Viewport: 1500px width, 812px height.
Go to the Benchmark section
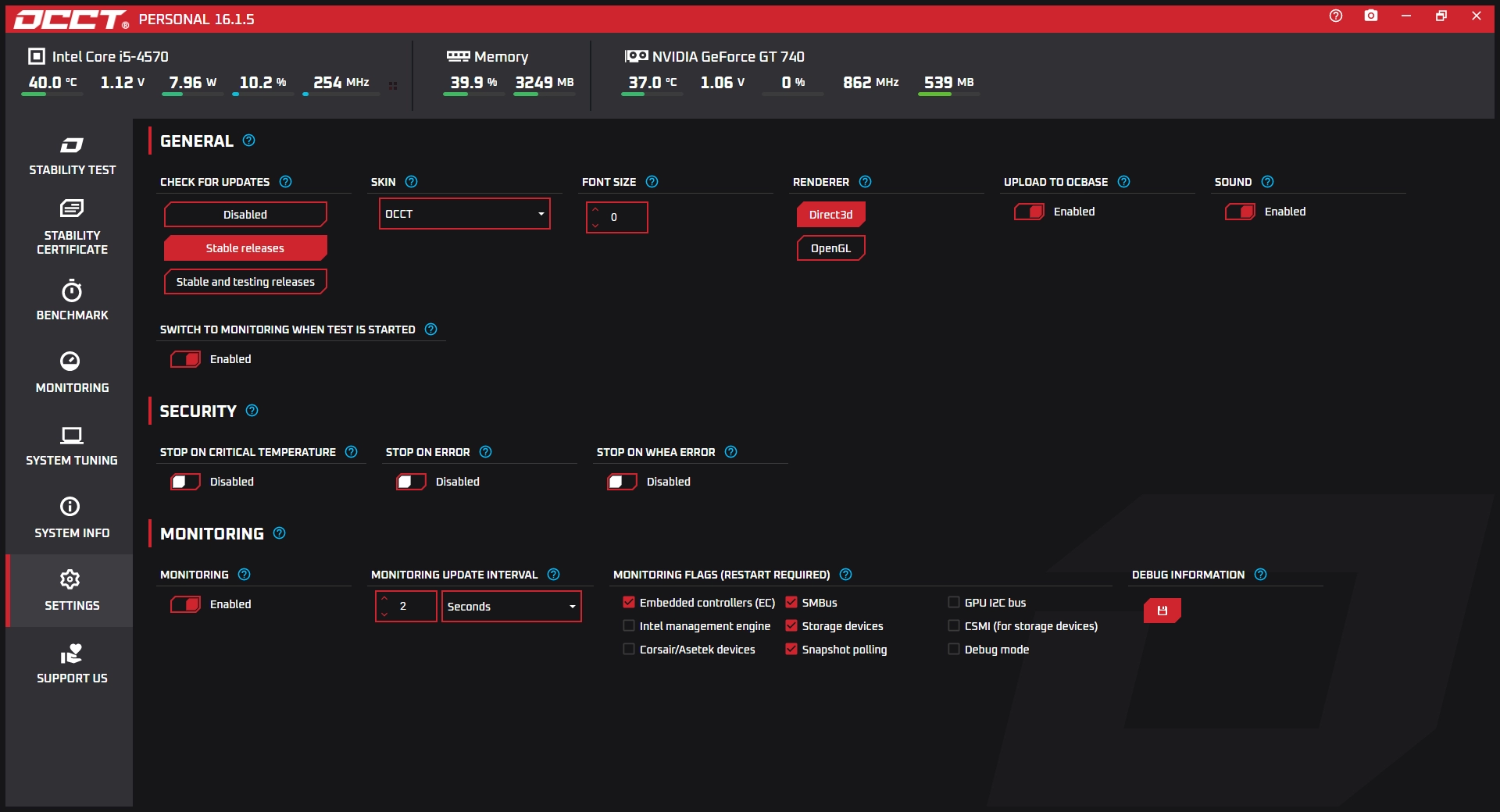click(72, 301)
